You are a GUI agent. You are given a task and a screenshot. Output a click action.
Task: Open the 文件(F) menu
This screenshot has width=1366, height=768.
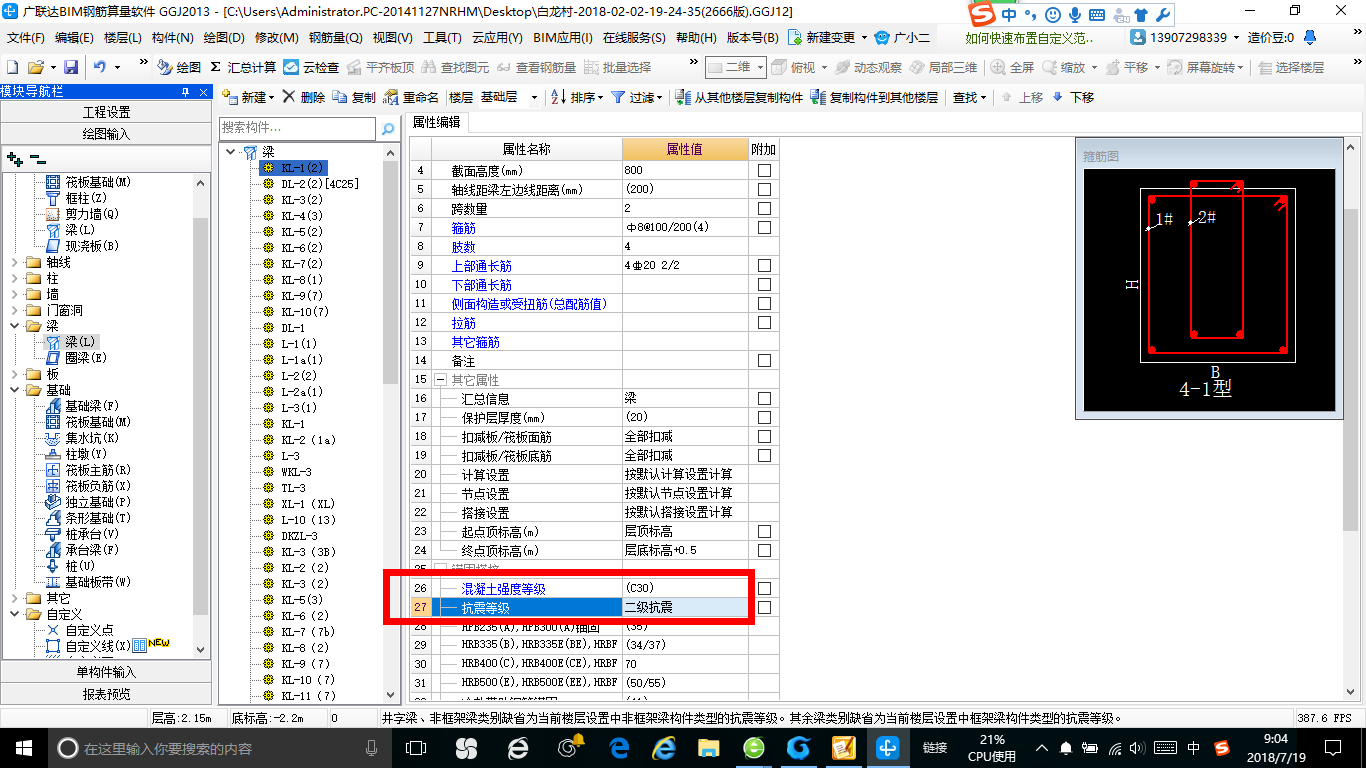click(x=26, y=37)
